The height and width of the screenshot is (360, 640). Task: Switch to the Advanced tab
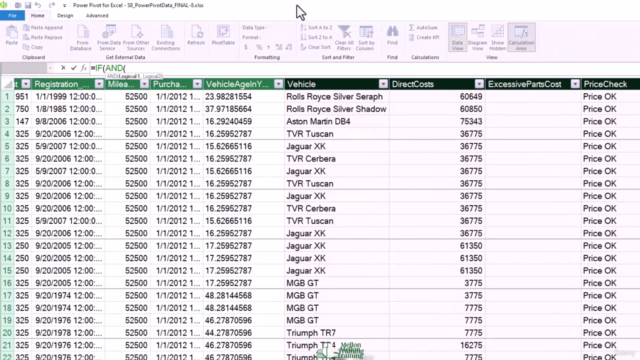pyautogui.click(x=97, y=16)
